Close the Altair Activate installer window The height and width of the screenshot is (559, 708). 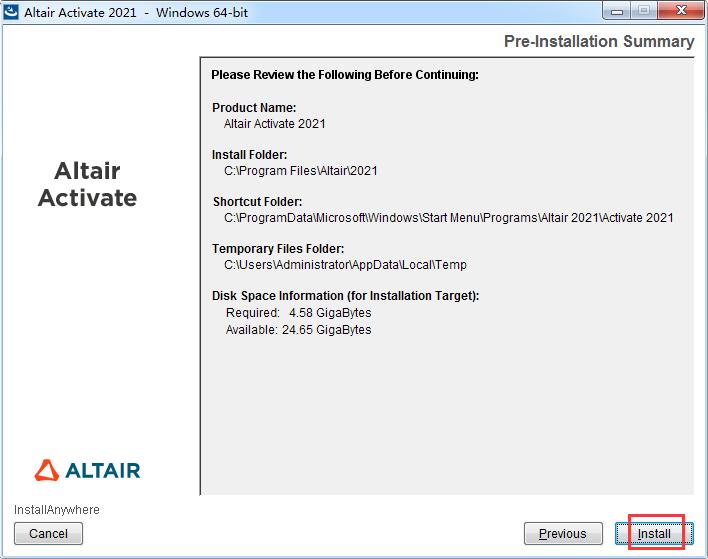tap(679, 12)
